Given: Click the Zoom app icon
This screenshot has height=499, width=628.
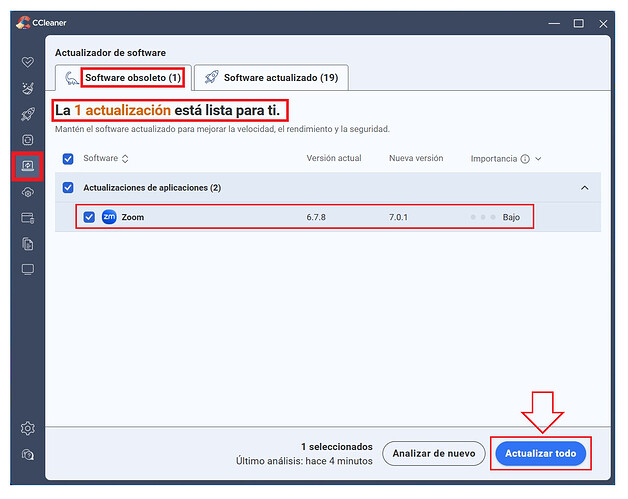Looking at the screenshot, I should (109, 217).
